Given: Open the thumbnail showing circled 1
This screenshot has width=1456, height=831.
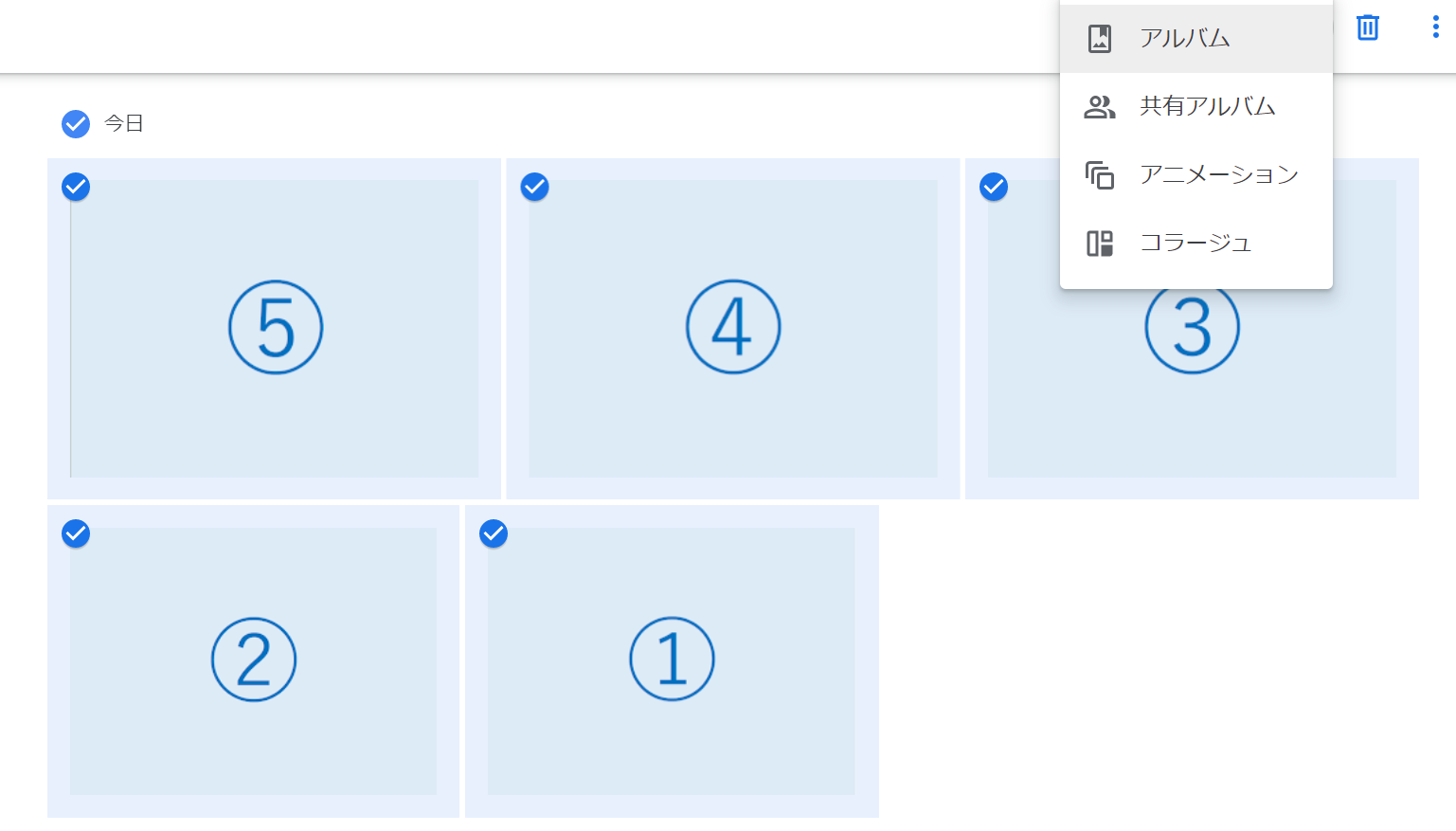Looking at the screenshot, I should [x=672, y=660].
